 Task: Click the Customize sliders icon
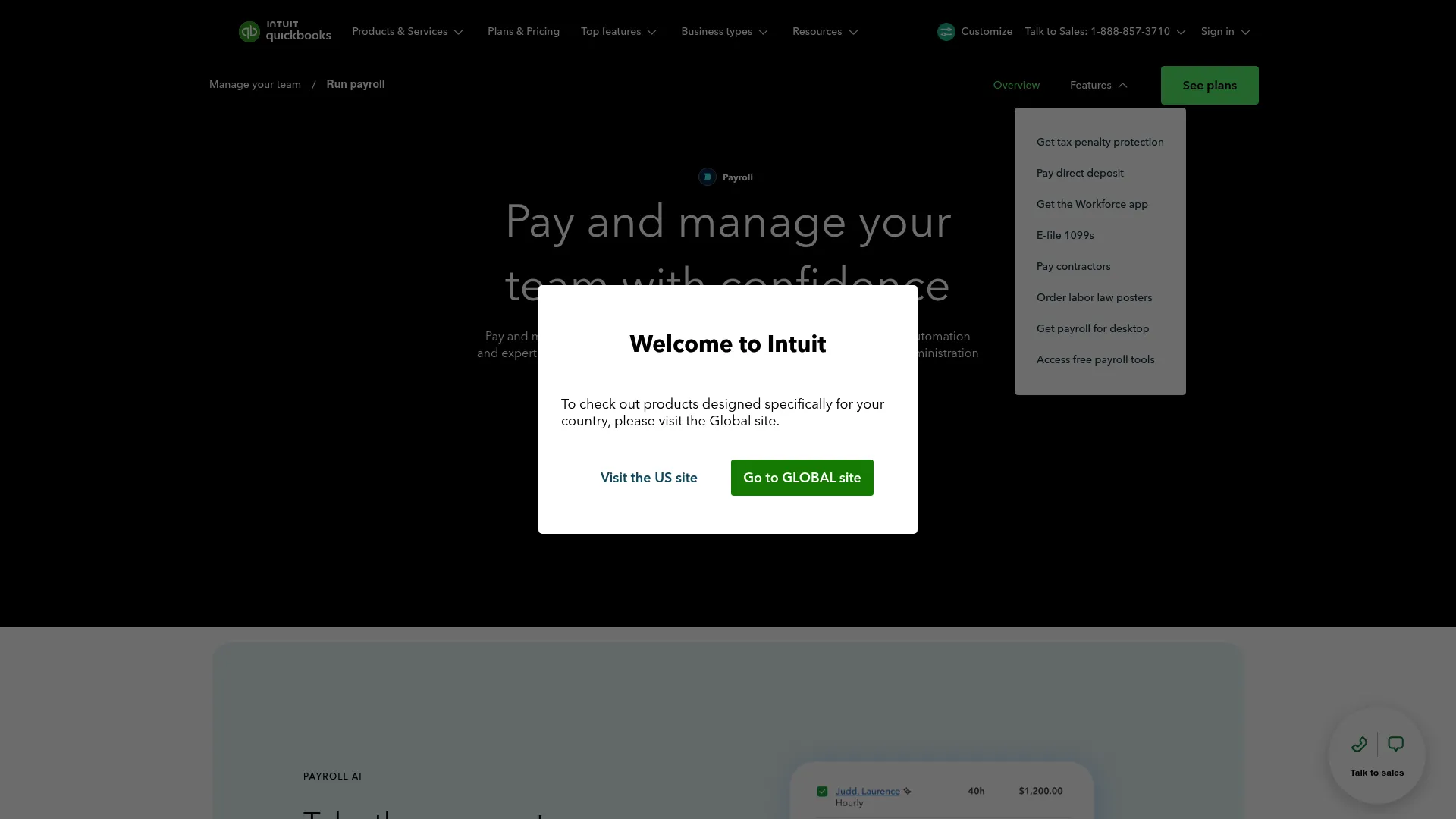coord(946,31)
